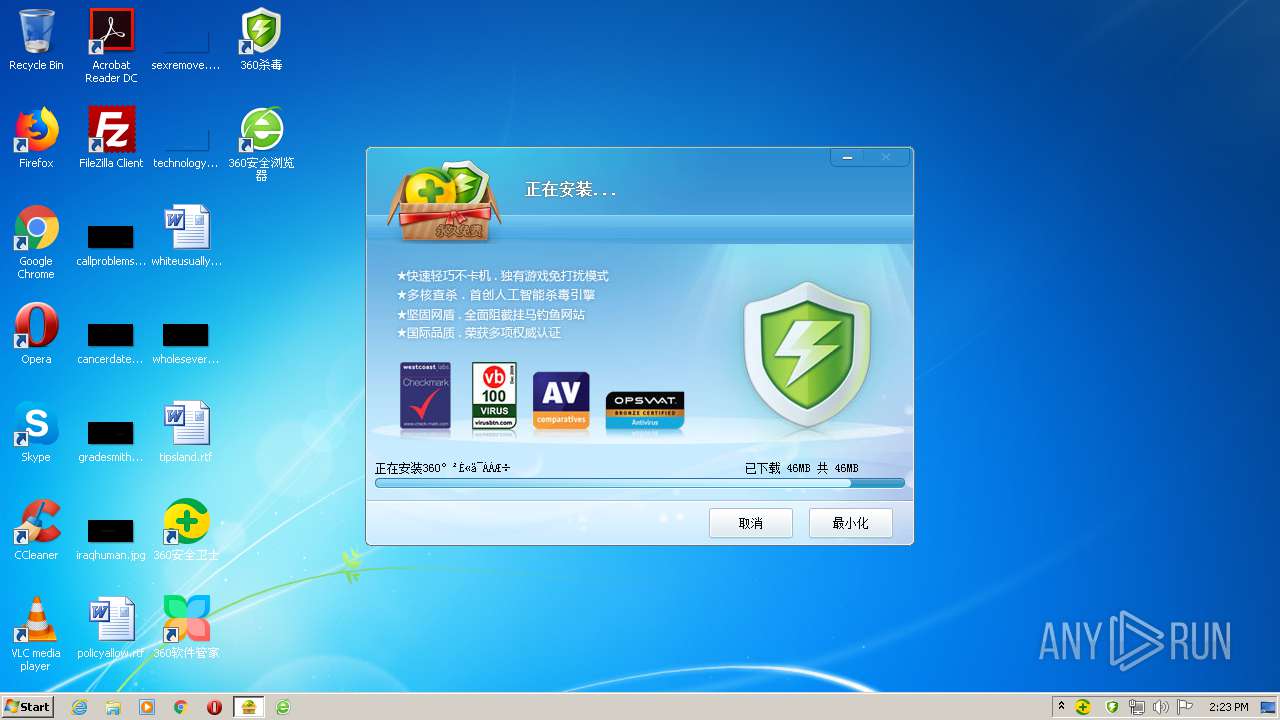Viewport: 1280px width, 720px height.
Task: Select the whiteusually Word document icon
Action: [x=186, y=236]
